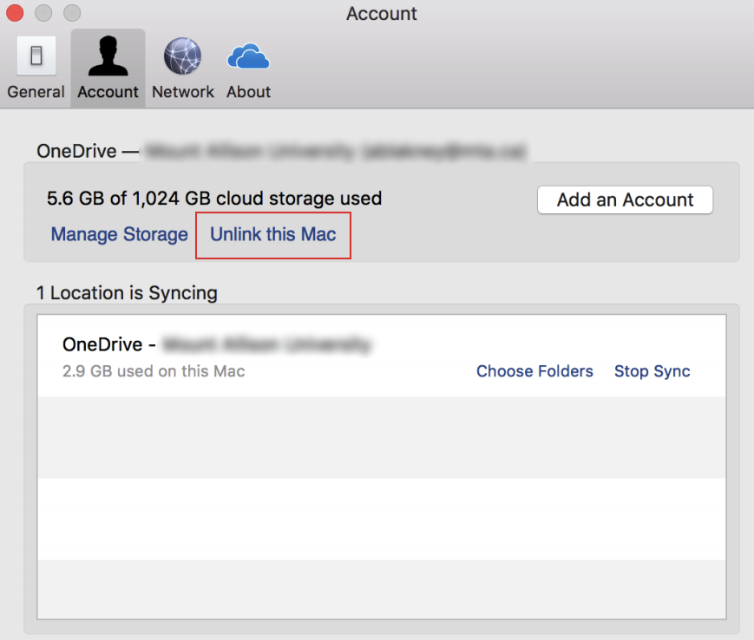The width and height of the screenshot is (754, 640).
Task: Open the About OneDrive cloud icon
Action: (249, 56)
